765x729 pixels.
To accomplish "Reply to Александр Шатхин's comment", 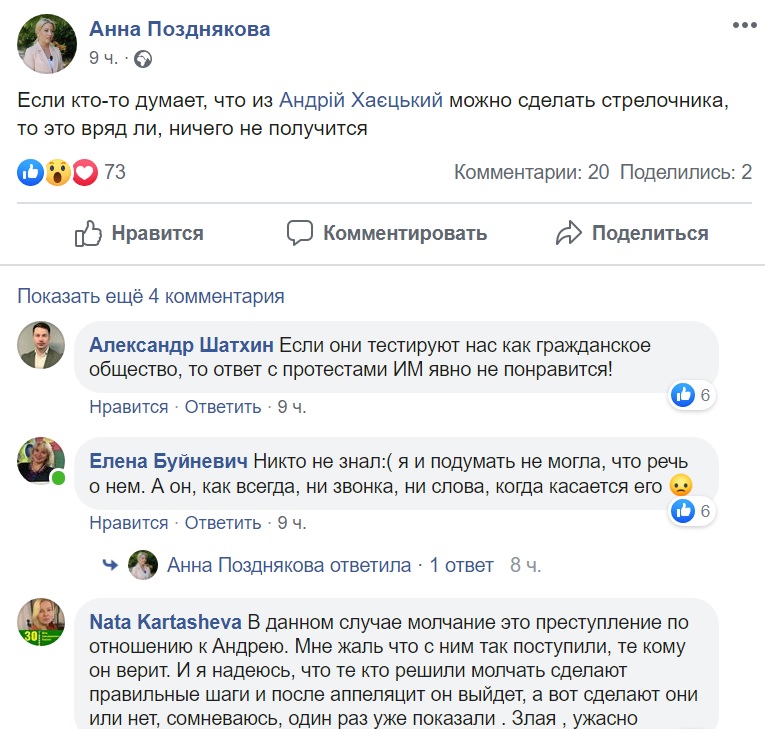I will tap(223, 407).
